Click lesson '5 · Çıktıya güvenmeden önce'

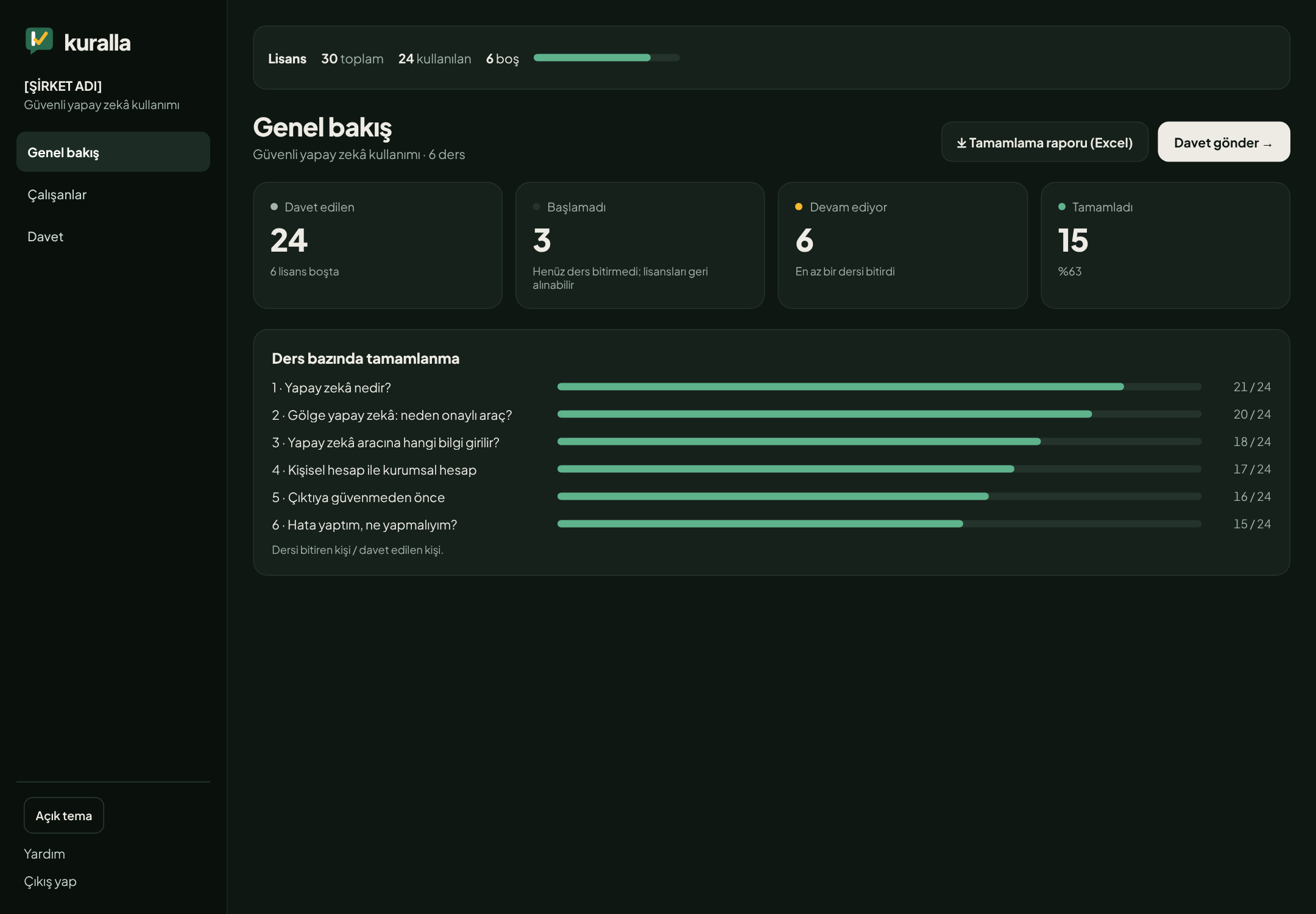358,497
